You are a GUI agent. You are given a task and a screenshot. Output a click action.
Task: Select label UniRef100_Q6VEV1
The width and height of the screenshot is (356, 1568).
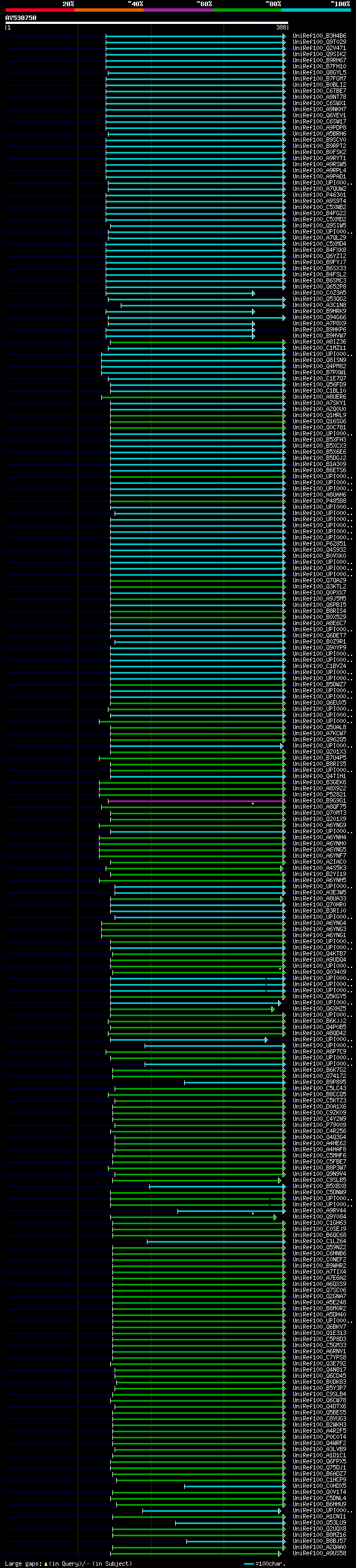pos(319,116)
